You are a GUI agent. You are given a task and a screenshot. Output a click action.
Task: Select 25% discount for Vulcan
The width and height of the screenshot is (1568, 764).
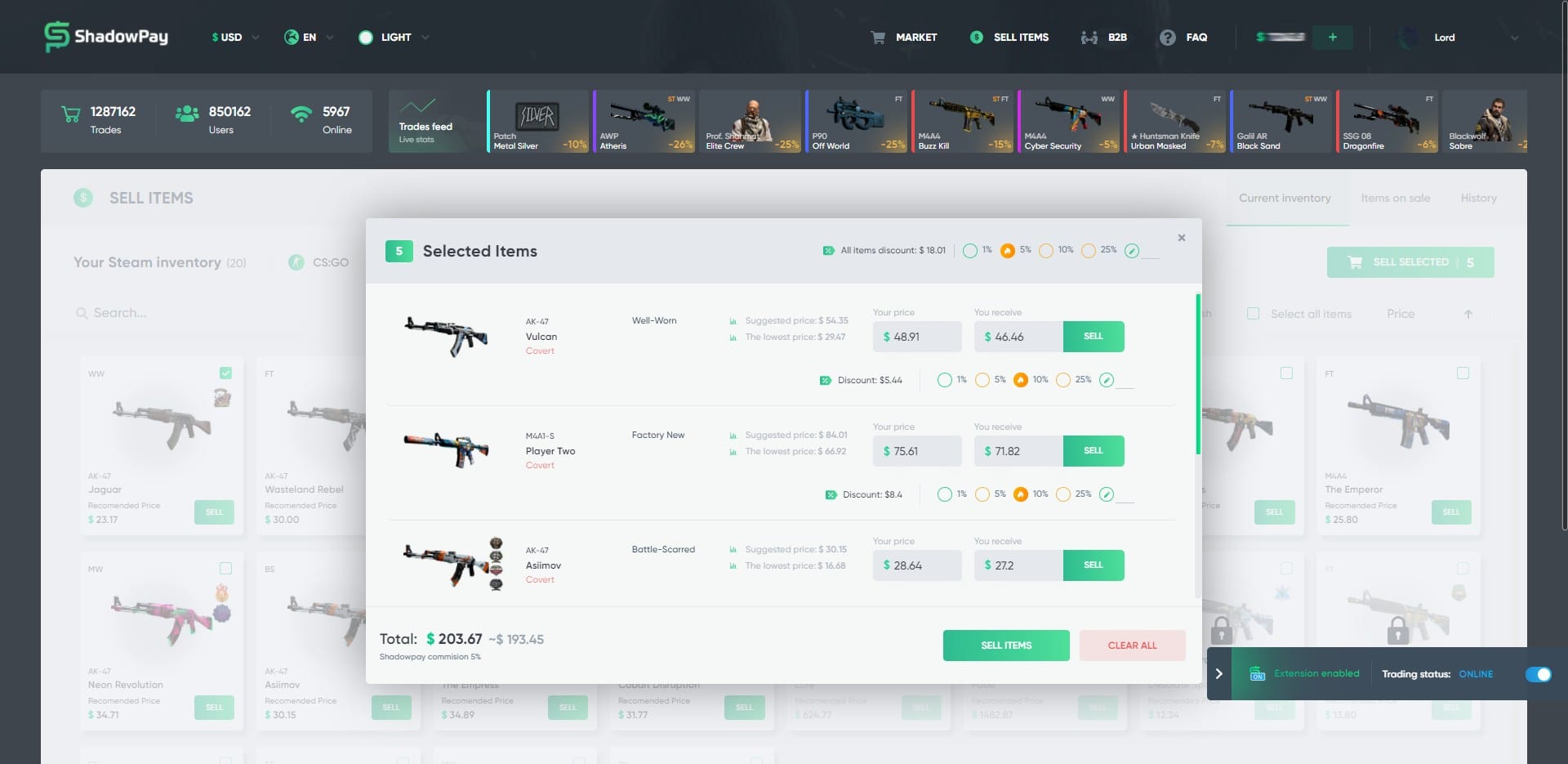(x=1063, y=380)
